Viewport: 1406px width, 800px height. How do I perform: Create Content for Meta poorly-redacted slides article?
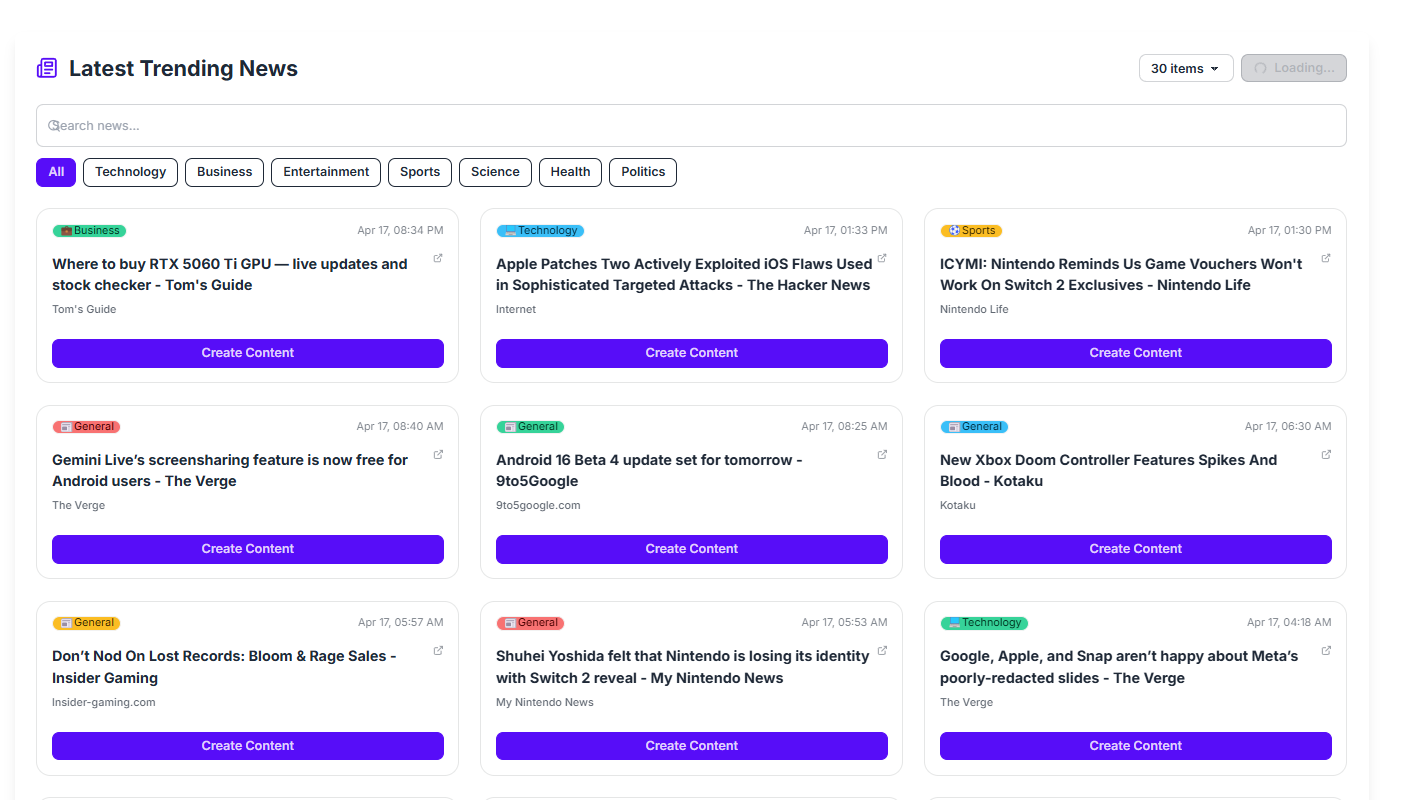[1136, 746]
